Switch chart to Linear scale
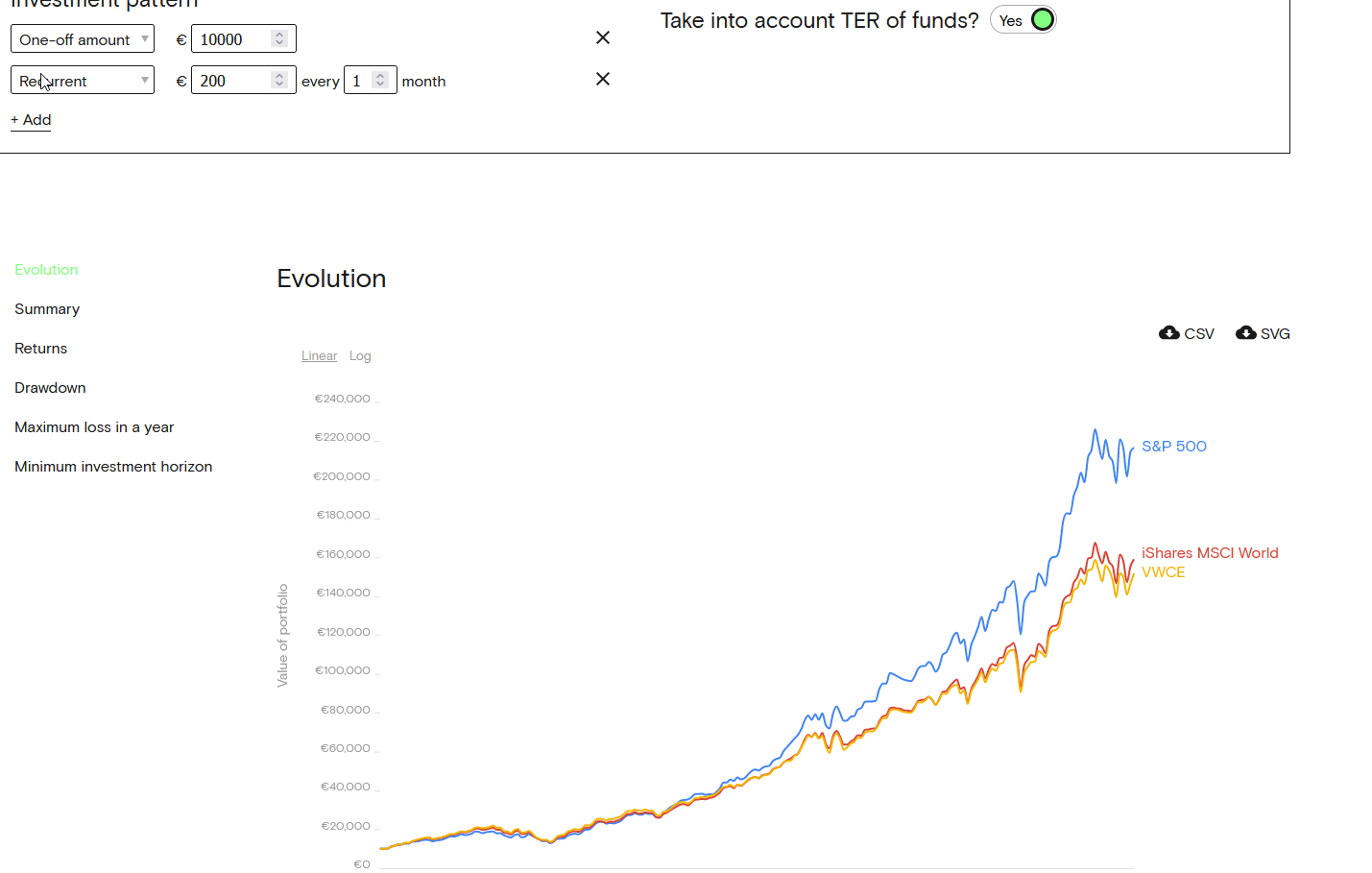This screenshot has height=873, width=1372. pyautogui.click(x=319, y=356)
